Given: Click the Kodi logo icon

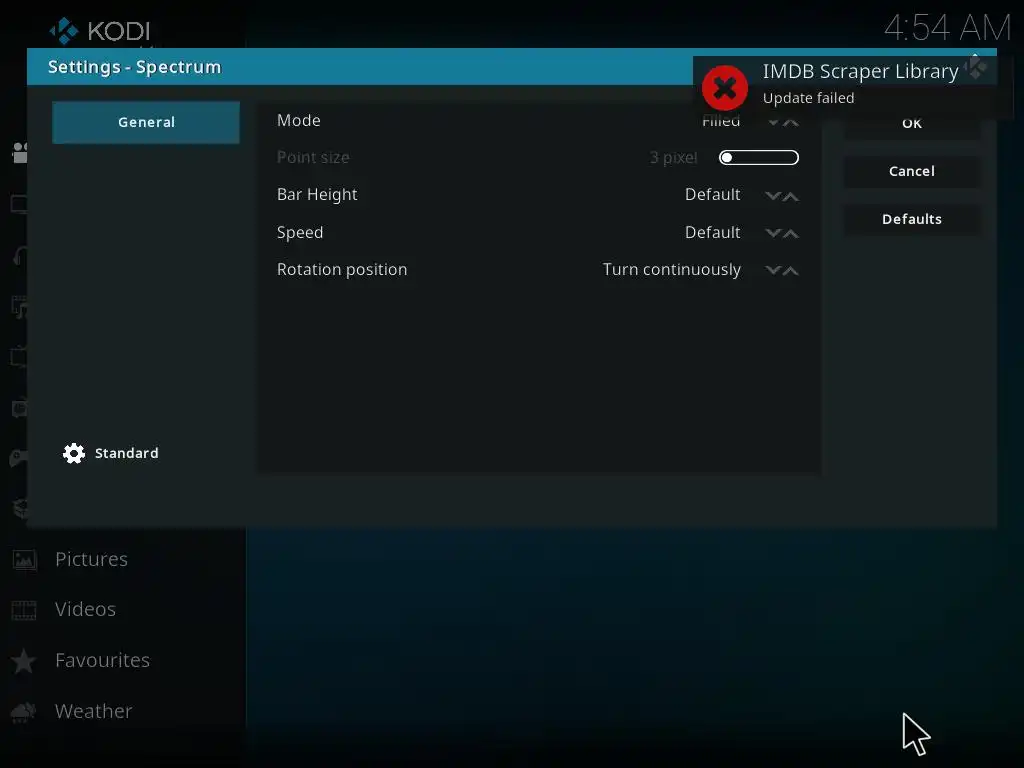Looking at the screenshot, I should coord(63,31).
